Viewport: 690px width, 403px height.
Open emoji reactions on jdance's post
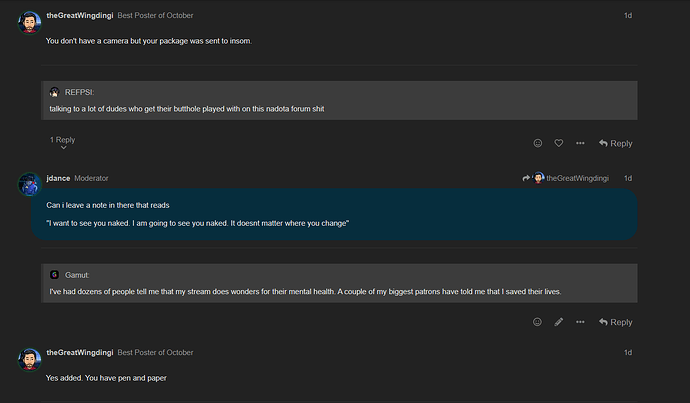tap(537, 322)
